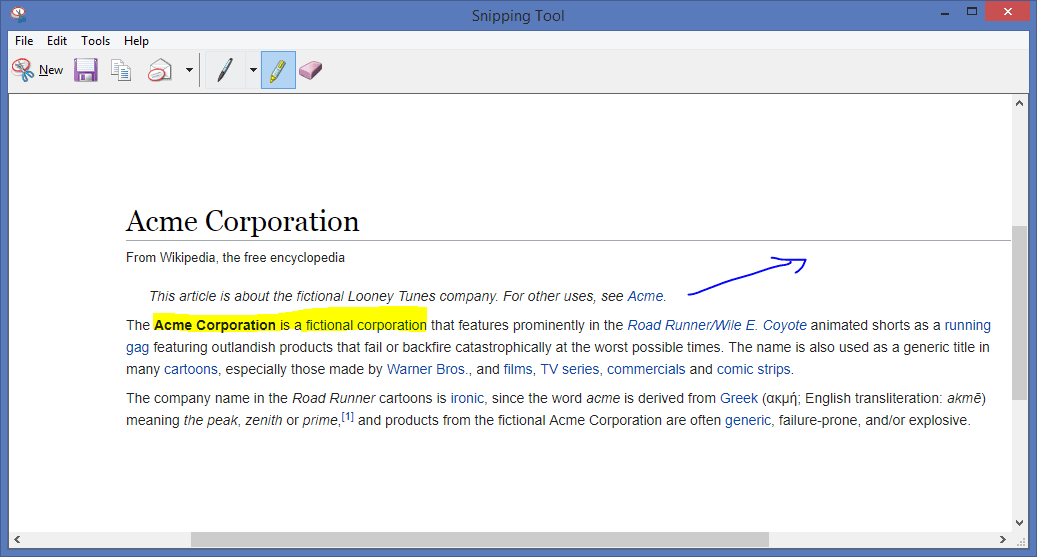
Task: Maximize the Snipping Tool window
Action: tap(972, 11)
